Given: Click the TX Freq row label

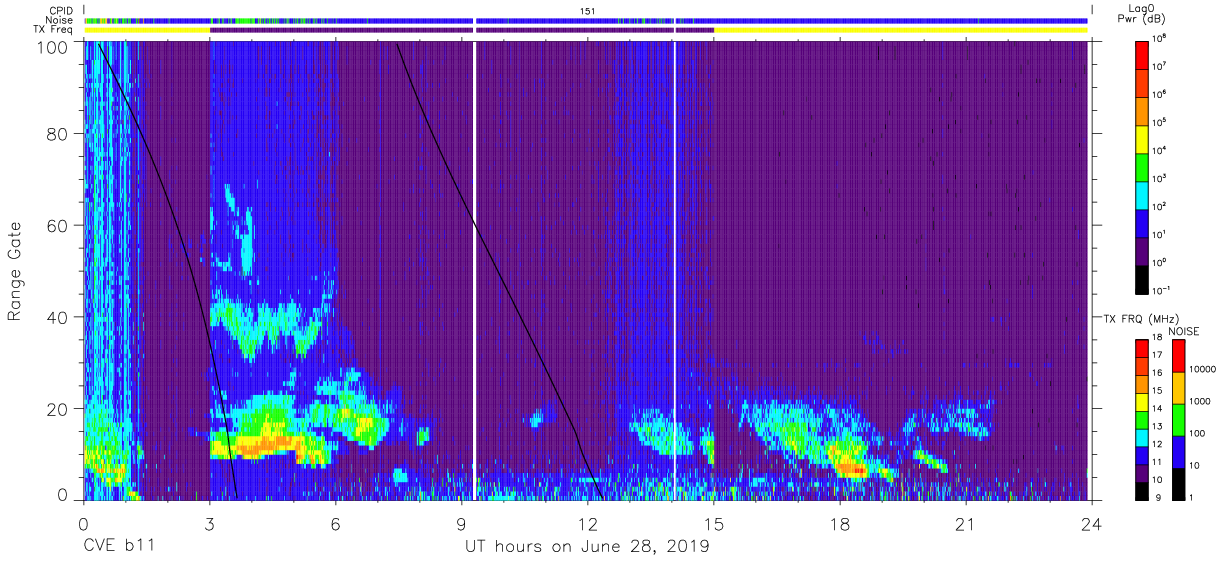Looking at the screenshot, I should [52, 30].
